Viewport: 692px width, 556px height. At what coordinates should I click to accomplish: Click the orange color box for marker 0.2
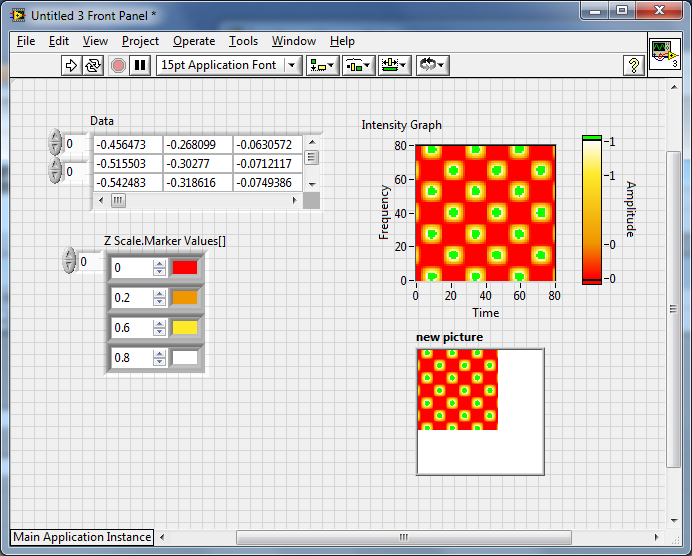pos(185,298)
